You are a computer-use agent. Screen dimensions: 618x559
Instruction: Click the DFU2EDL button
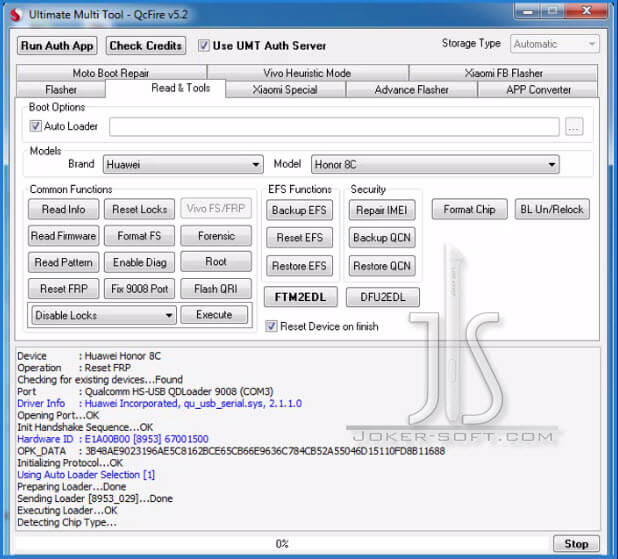coord(383,297)
